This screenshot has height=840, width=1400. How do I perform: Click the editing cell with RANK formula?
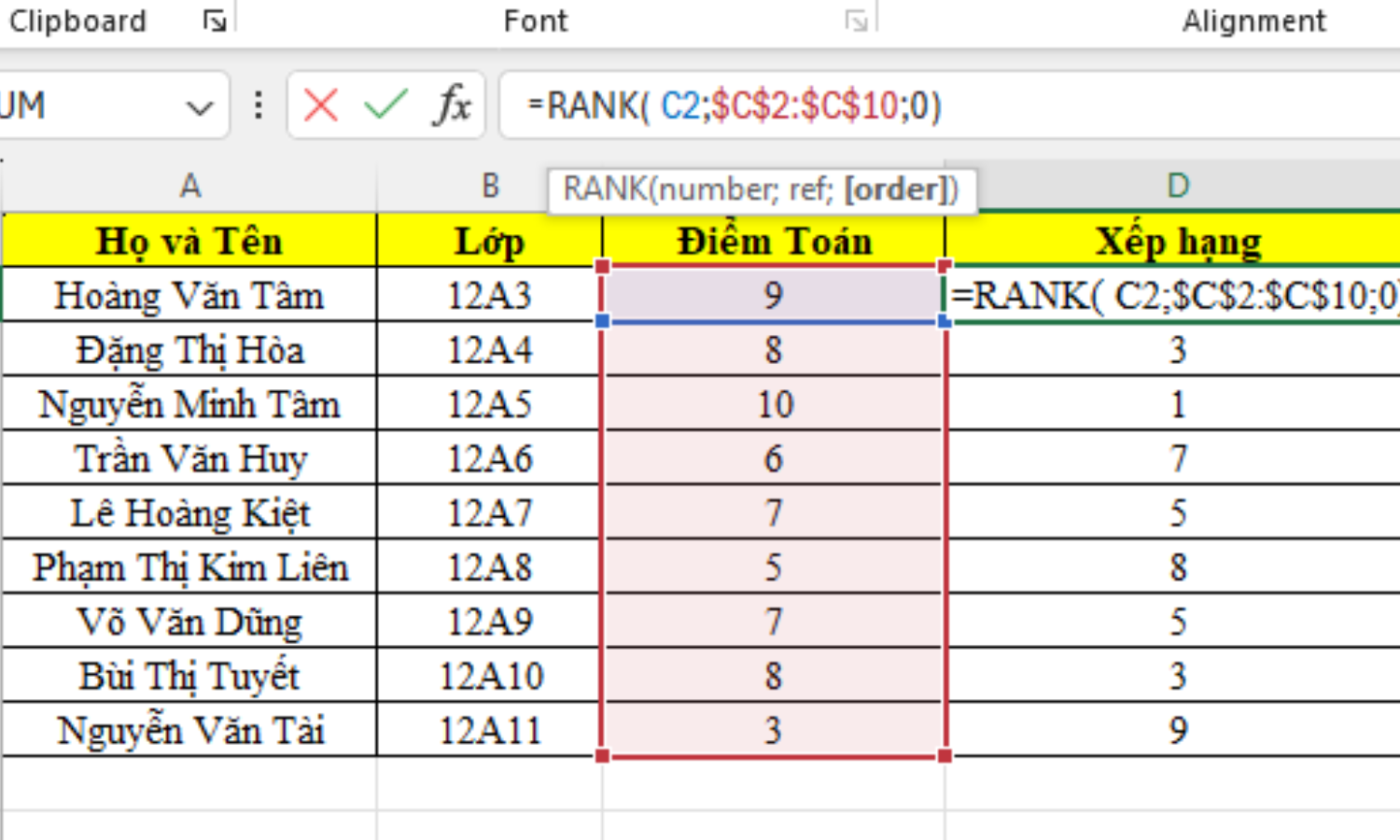click(x=1174, y=296)
